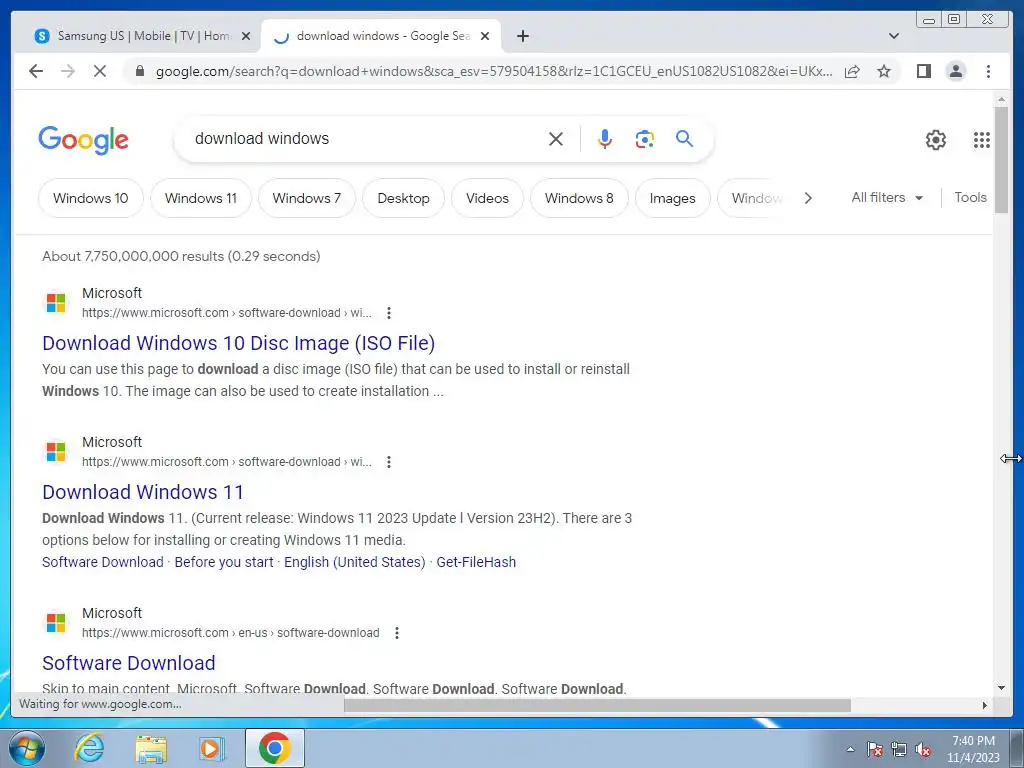Follow the Before you start sitelink
This screenshot has width=1024, height=768.
click(x=224, y=562)
